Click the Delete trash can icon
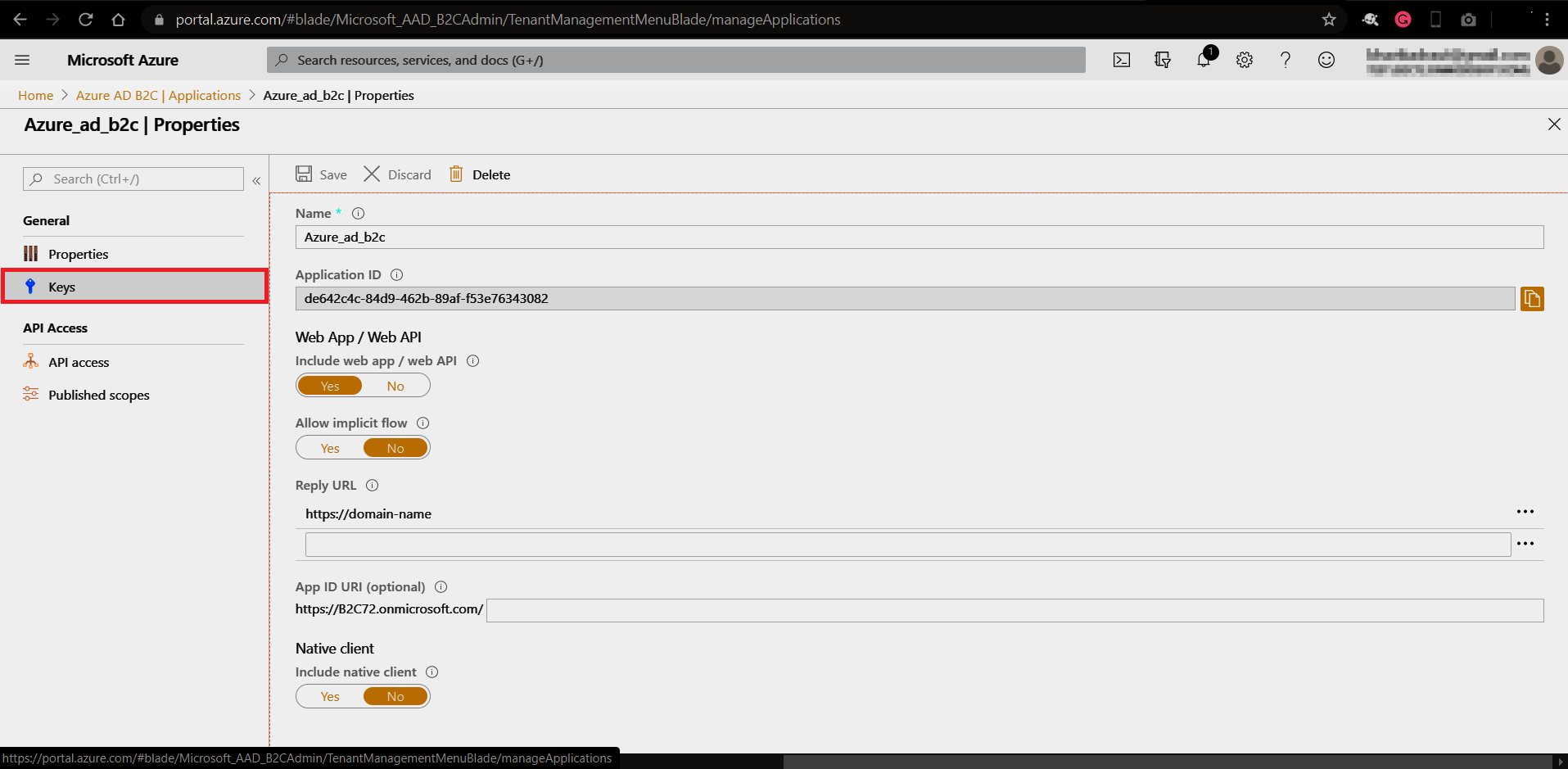Viewport: 1568px width, 769px height. pos(456,174)
